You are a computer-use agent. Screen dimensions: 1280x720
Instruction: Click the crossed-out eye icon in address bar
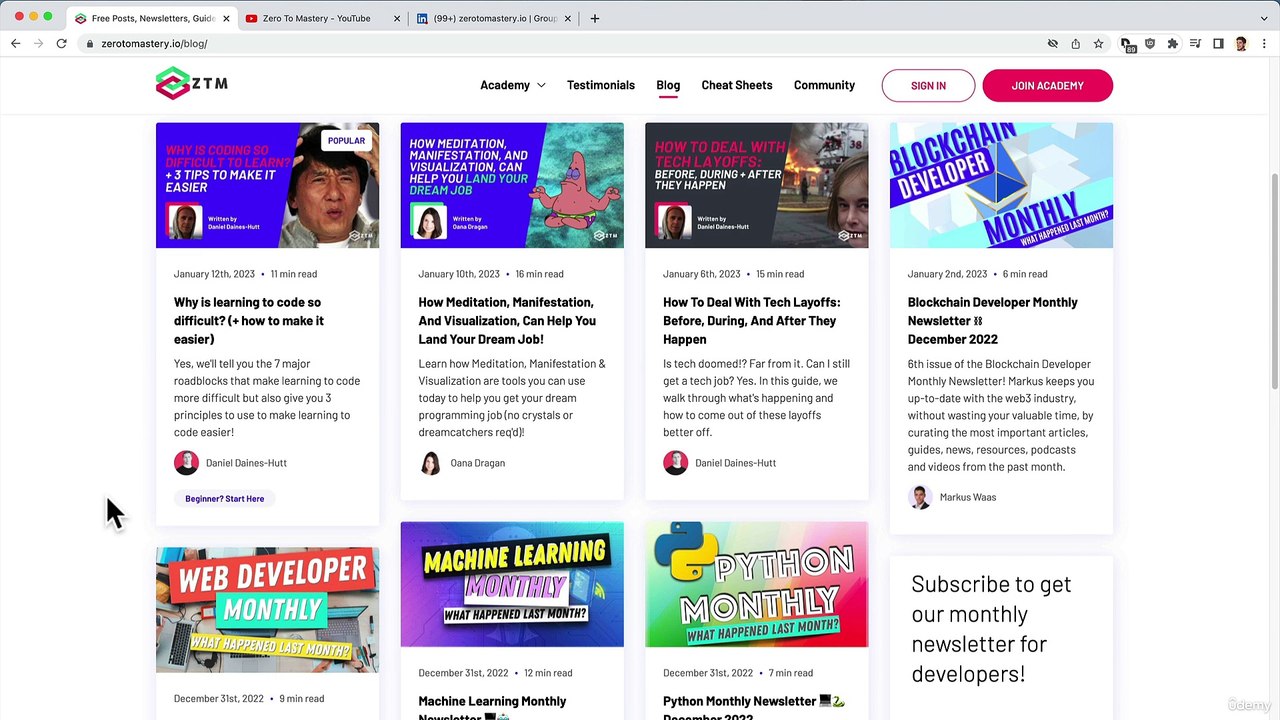1052,44
